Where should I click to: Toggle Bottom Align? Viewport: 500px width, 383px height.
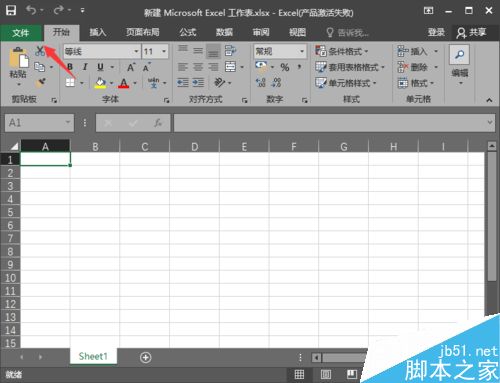pos(213,51)
